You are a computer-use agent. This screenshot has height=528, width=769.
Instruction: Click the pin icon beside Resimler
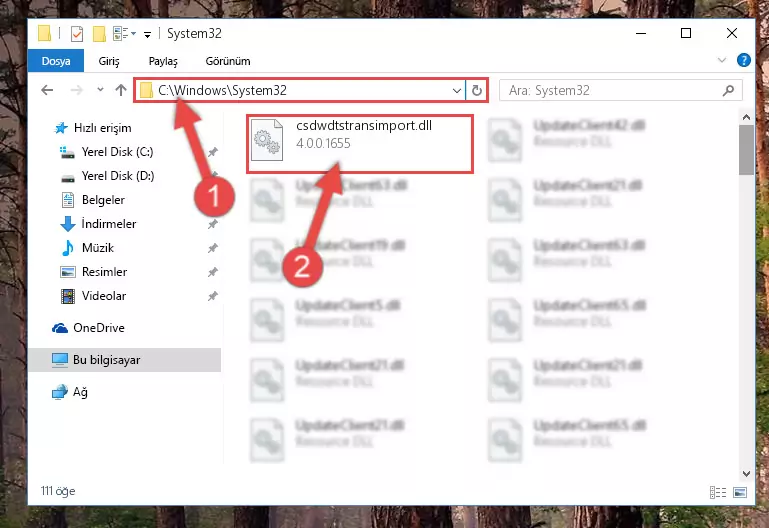point(212,272)
